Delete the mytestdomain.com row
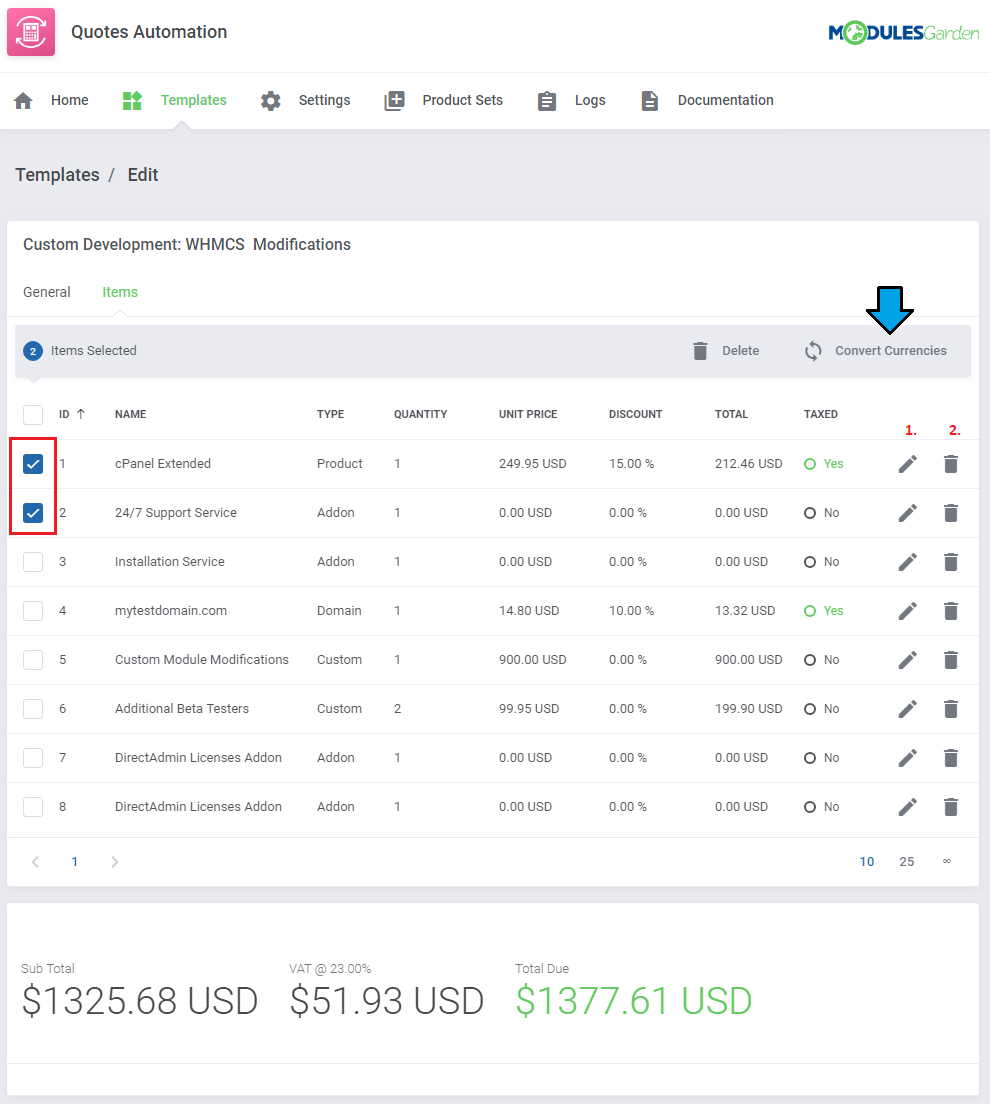The width and height of the screenshot is (990, 1104). [x=951, y=611]
